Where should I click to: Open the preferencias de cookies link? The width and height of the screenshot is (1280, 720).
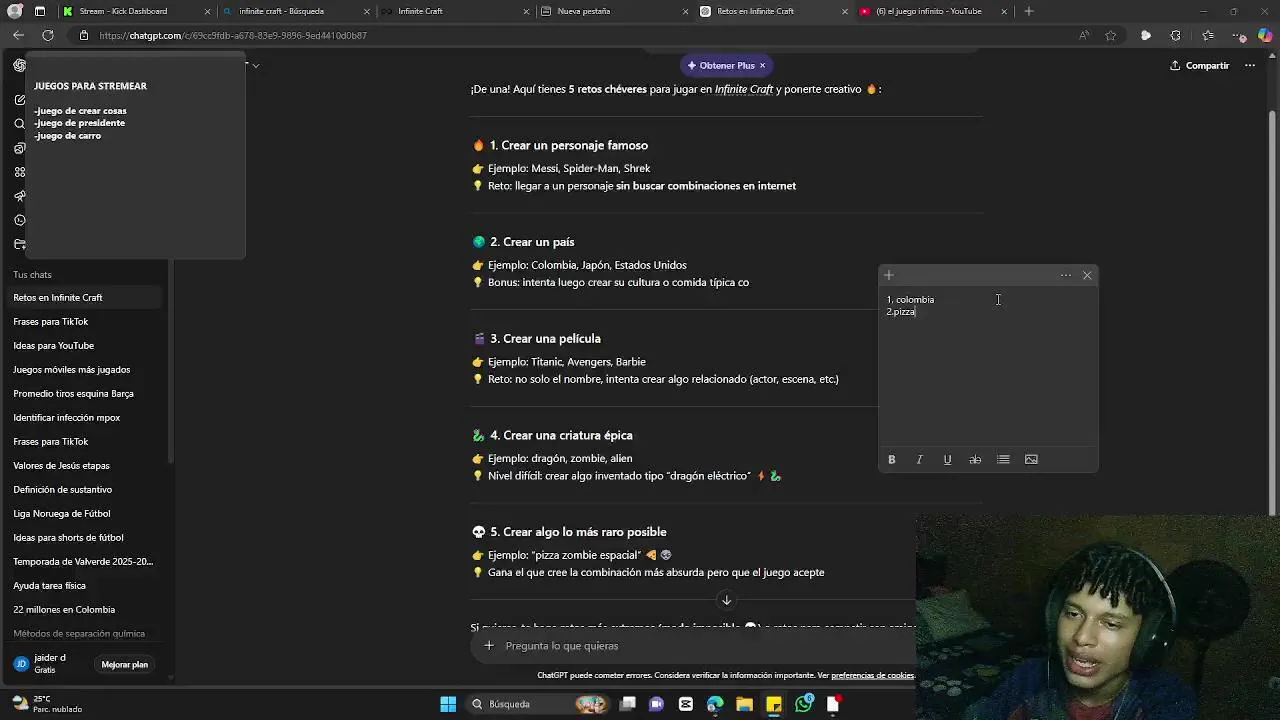click(x=872, y=675)
